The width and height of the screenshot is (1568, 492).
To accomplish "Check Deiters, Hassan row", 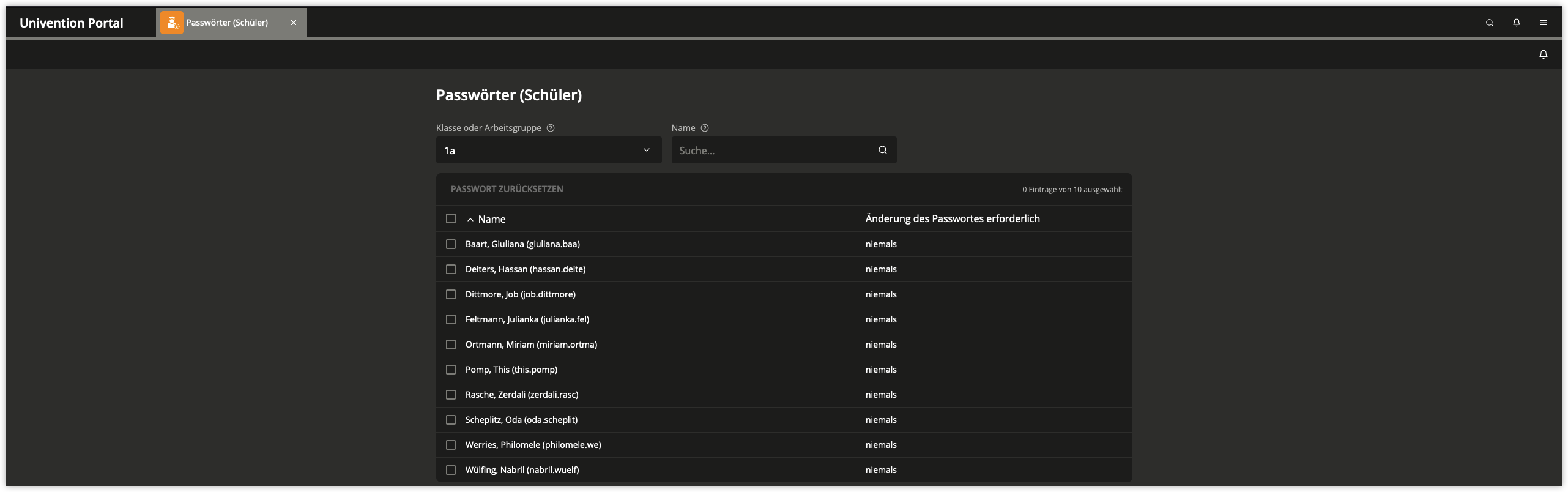I will point(451,269).
